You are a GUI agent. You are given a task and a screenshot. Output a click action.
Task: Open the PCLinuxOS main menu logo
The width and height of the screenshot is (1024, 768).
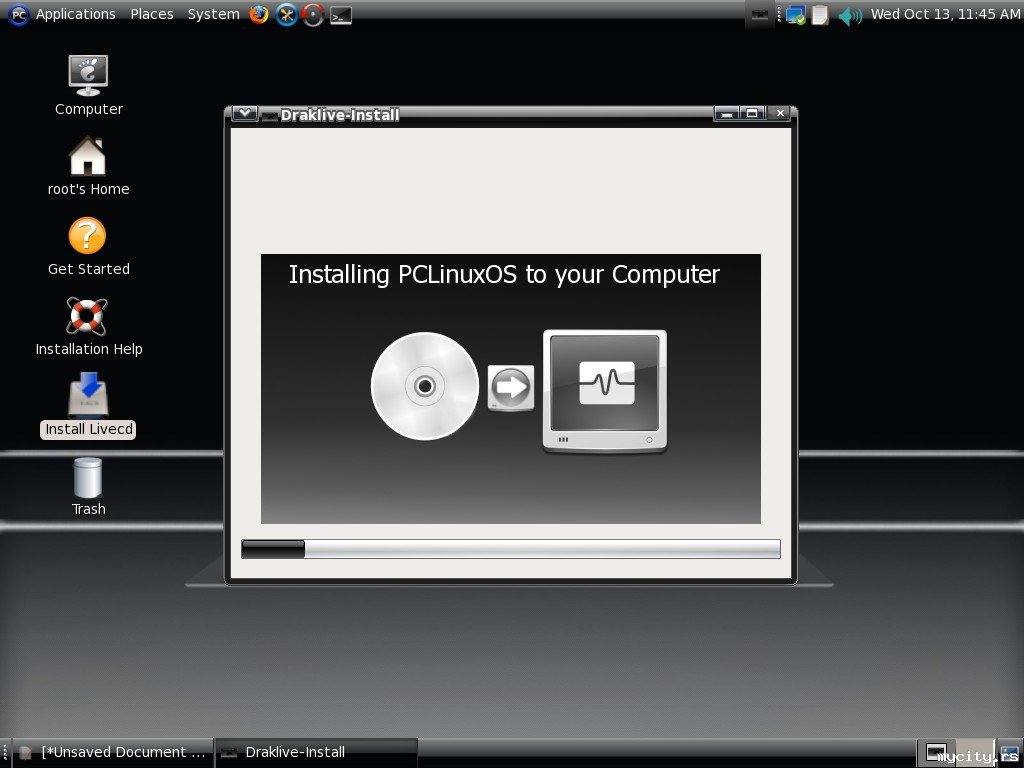(18, 14)
